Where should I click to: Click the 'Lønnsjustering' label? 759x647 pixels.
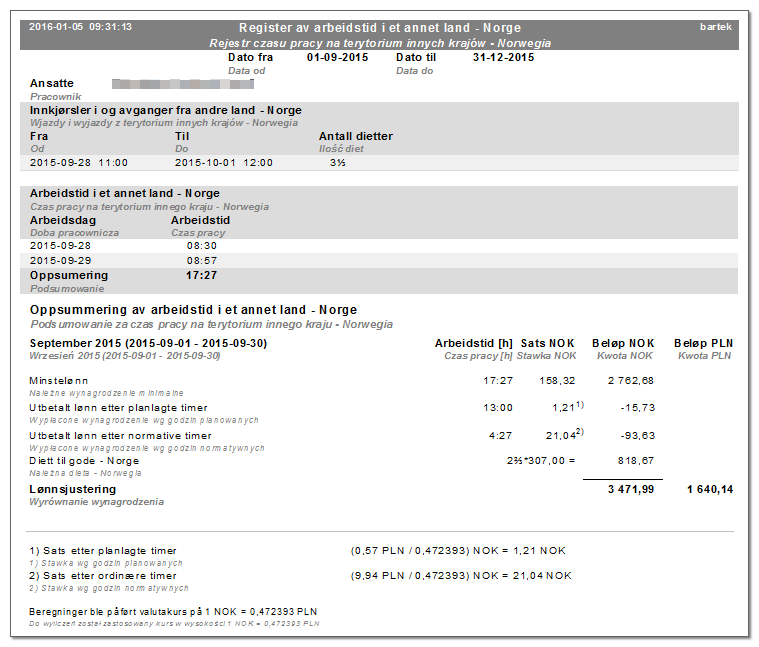[x=73, y=489]
